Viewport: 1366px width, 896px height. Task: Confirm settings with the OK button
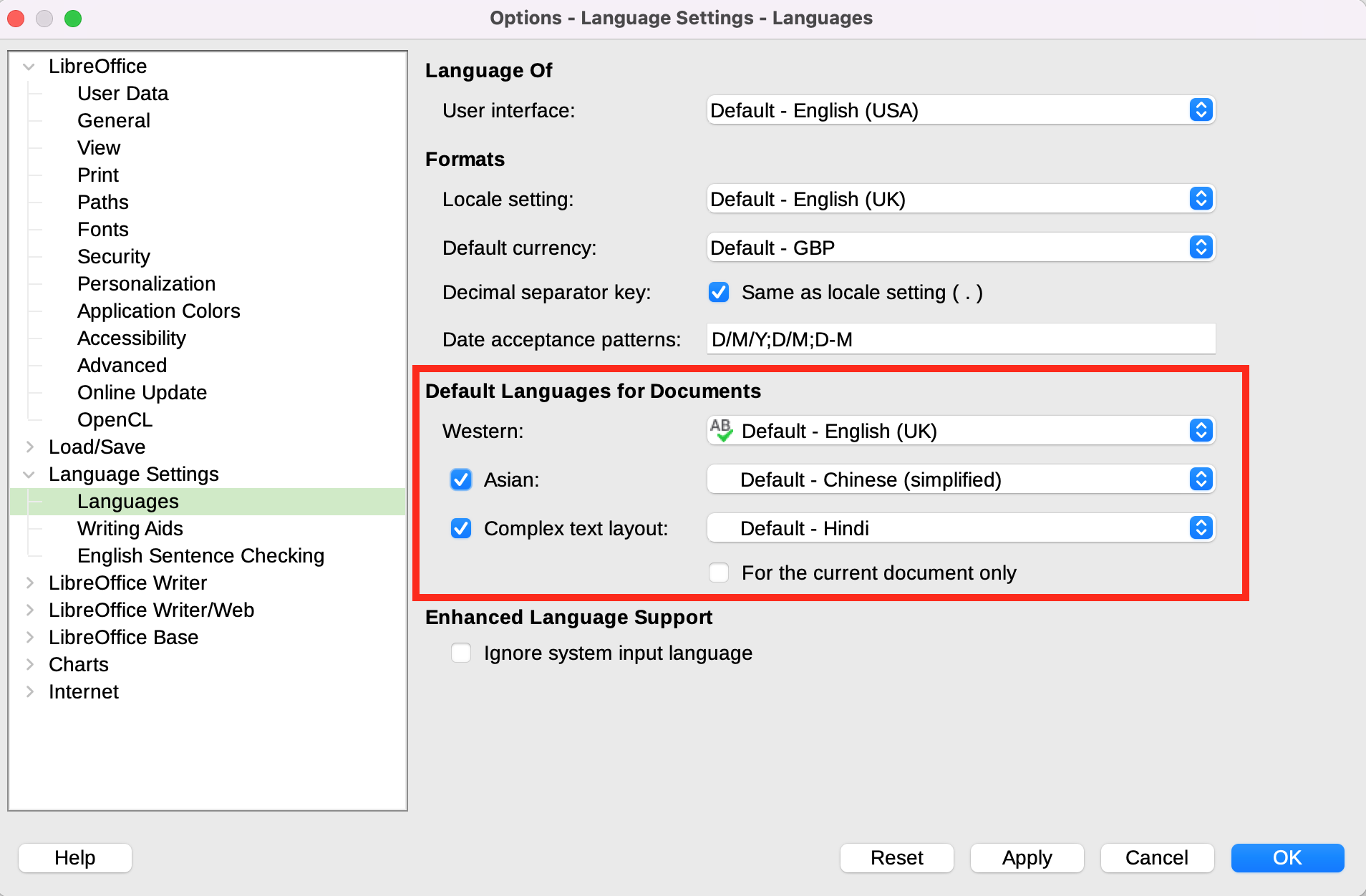tap(1287, 857)
